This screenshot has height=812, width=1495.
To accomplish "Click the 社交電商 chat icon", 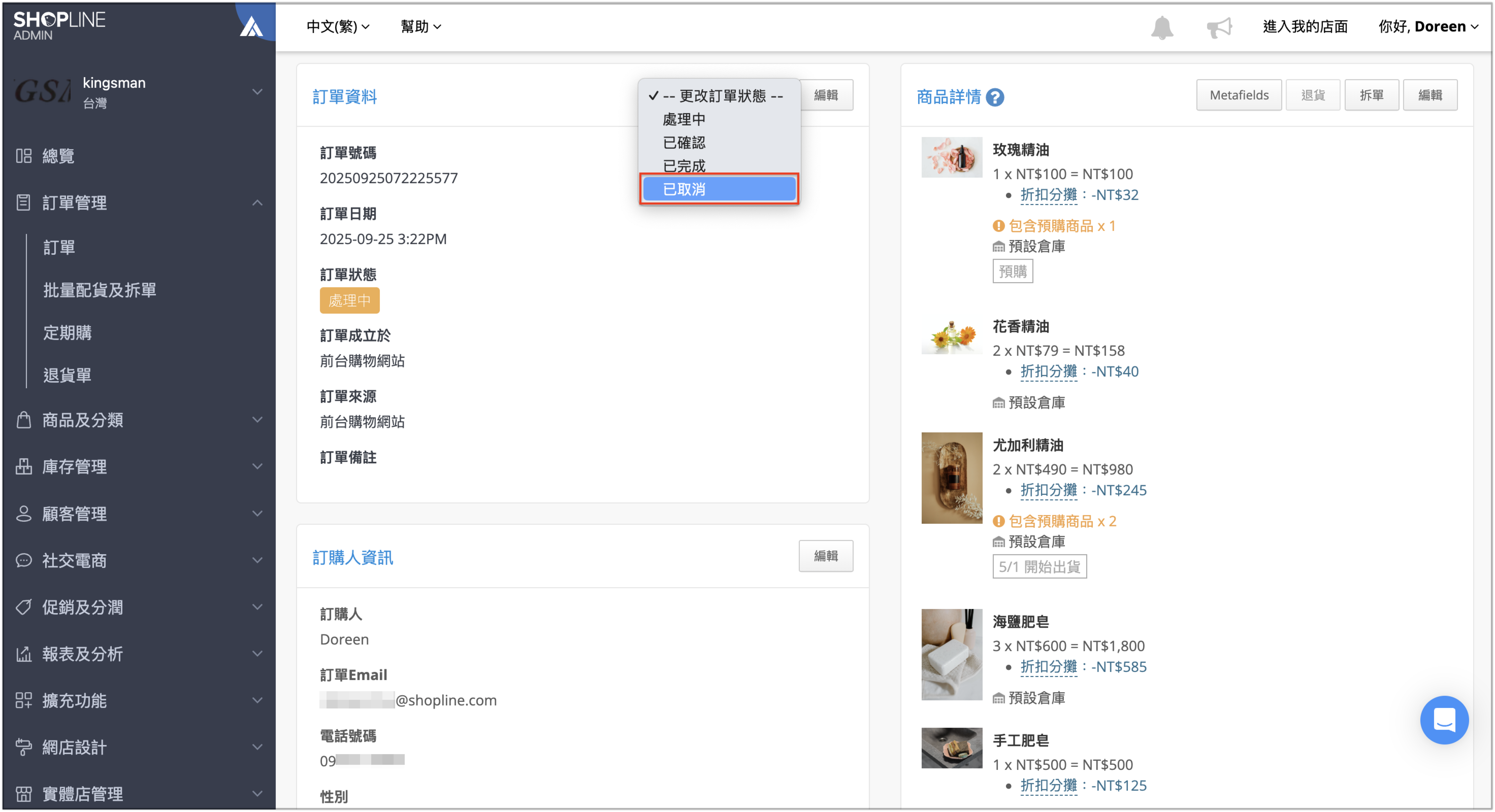I will [x=24, y=560].
